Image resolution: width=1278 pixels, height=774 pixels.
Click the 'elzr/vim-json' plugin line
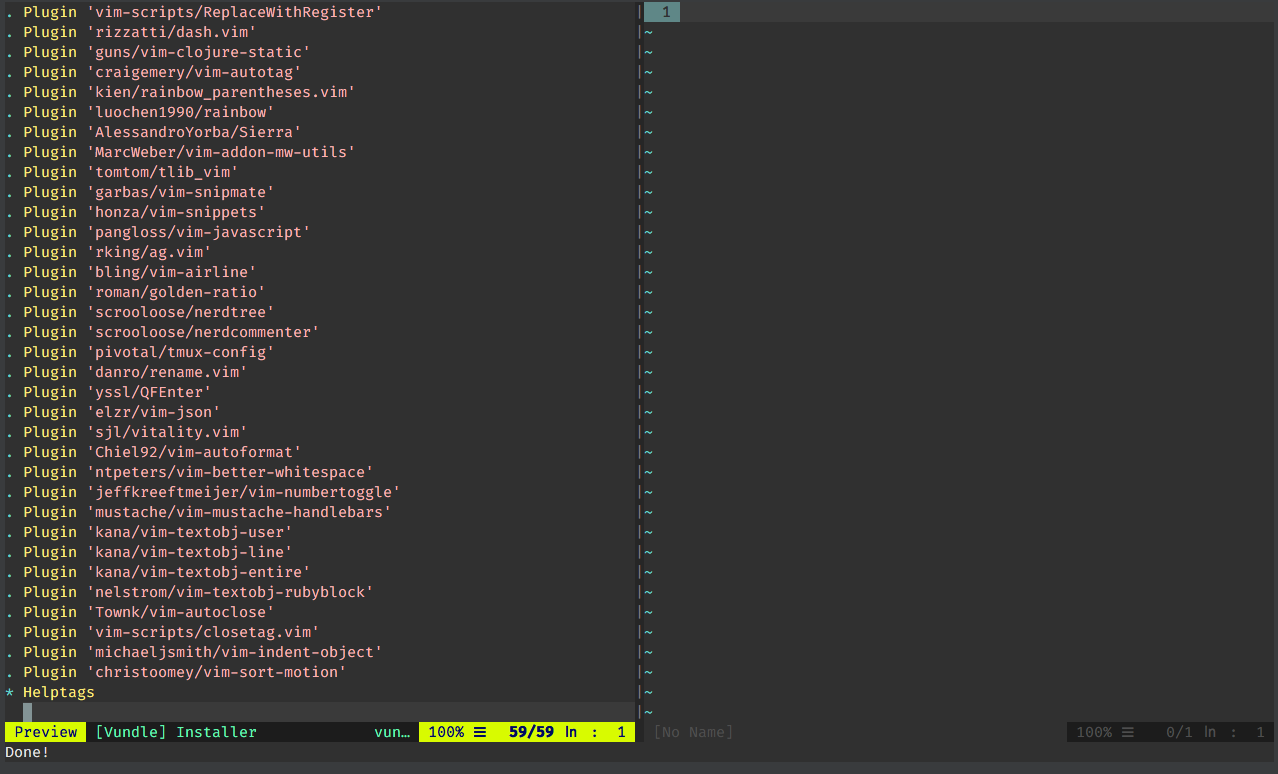pos(113,412)
